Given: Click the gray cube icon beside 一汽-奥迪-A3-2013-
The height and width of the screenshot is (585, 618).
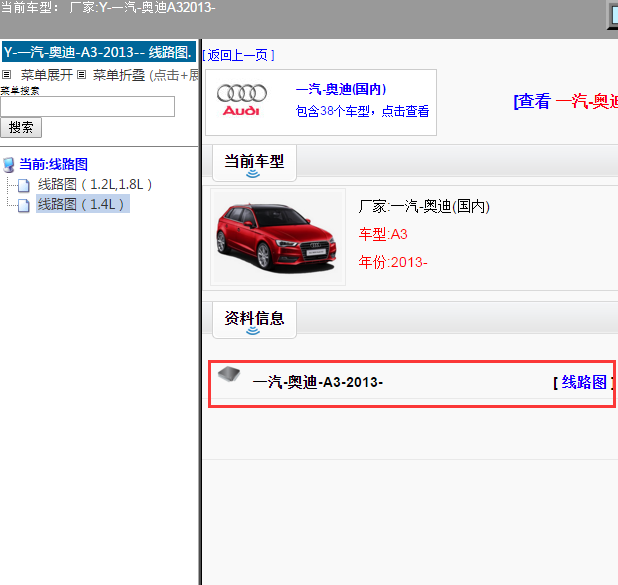Looking at the screenshot, I should [229, 374].
